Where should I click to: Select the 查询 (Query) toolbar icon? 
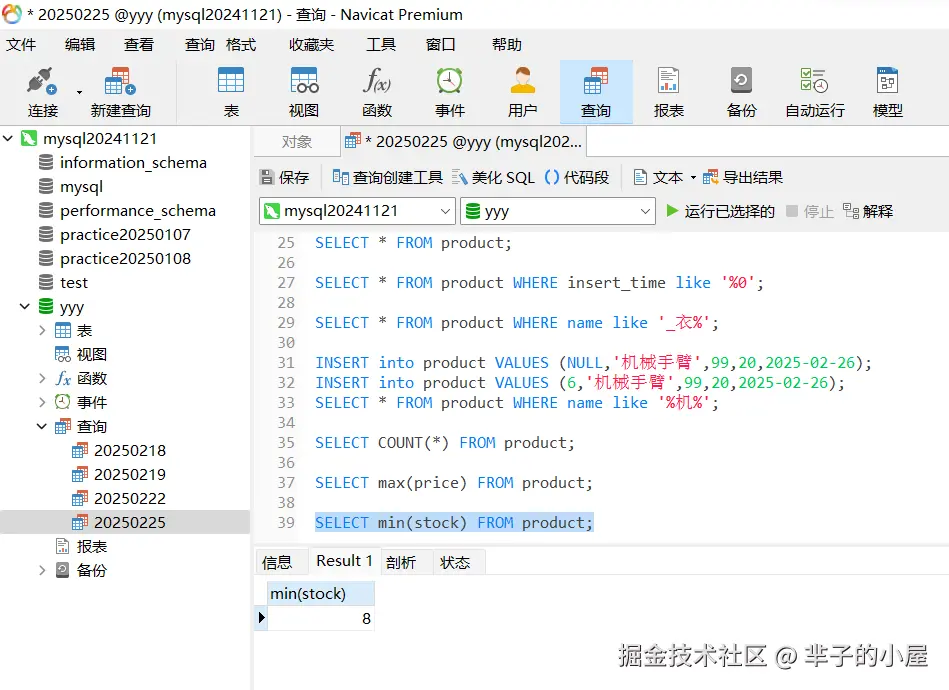pos(596,92)
